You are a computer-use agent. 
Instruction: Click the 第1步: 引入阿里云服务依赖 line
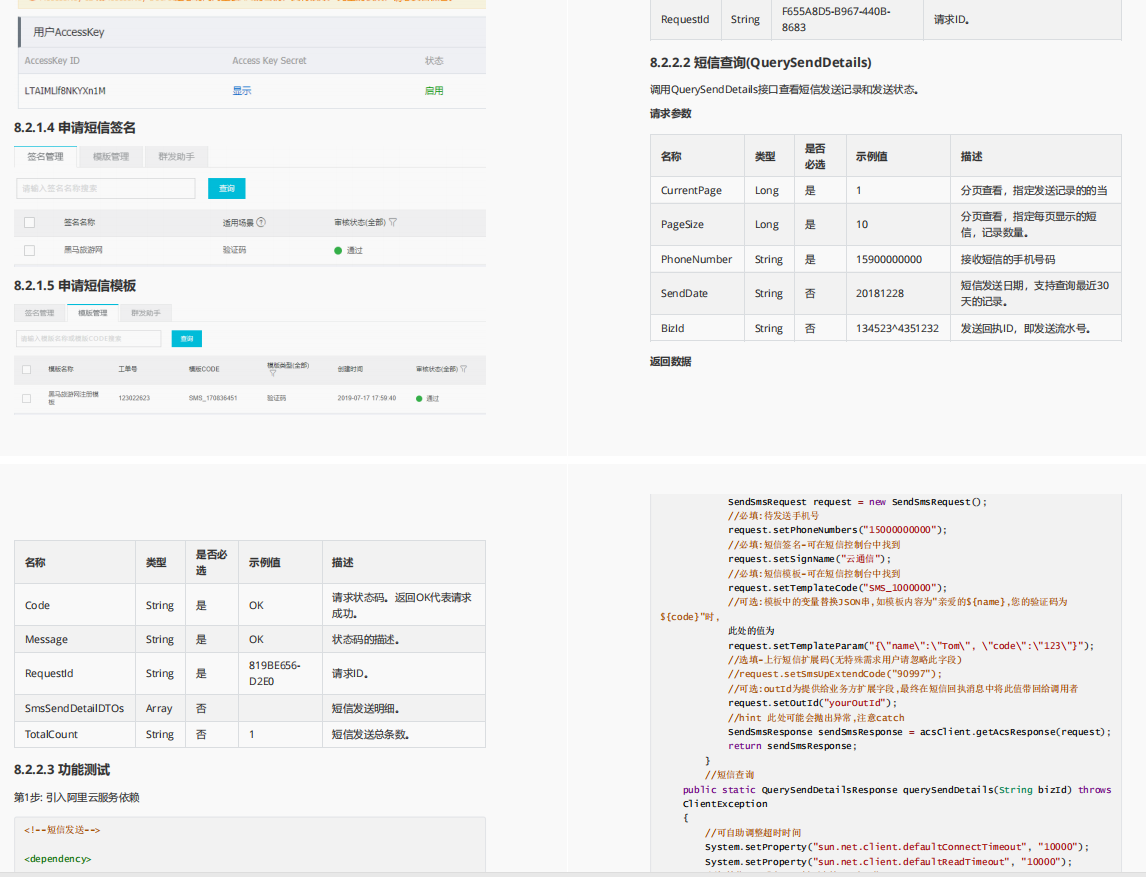[x=77, y=797]
